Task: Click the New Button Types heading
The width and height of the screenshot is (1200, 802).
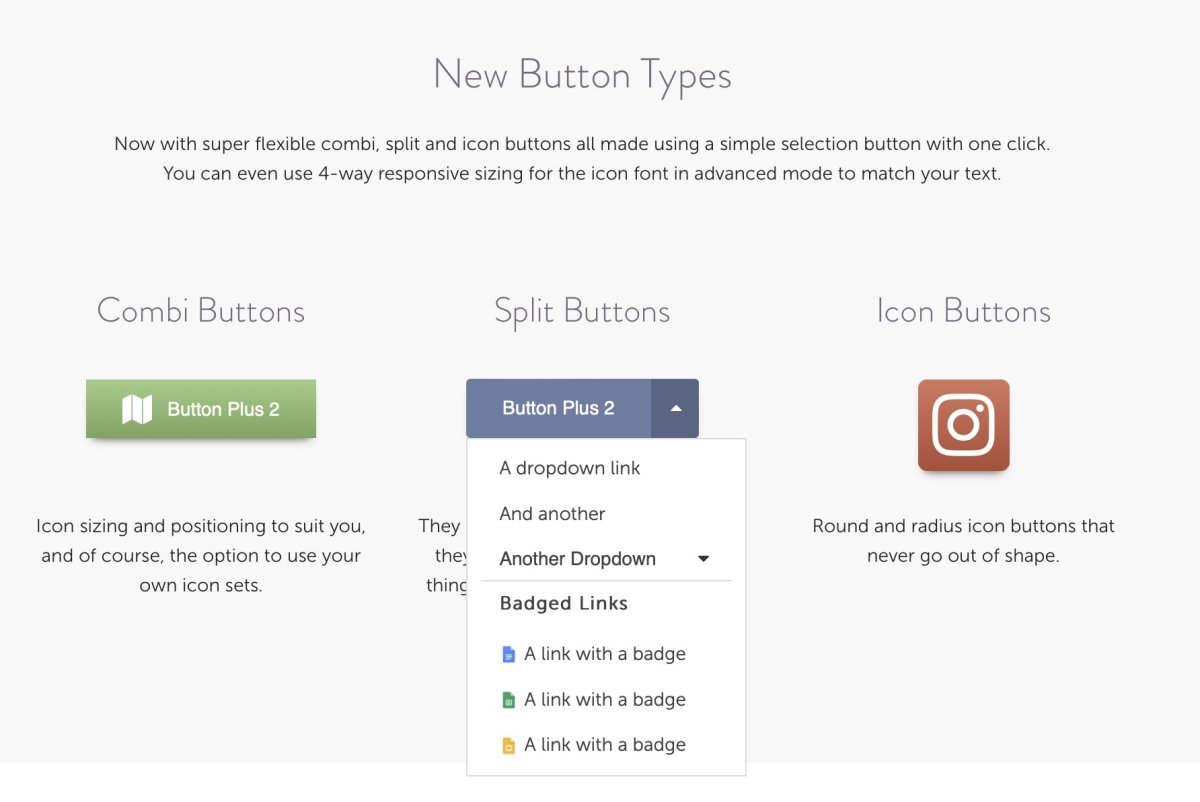Action: [x=582, y=75]
